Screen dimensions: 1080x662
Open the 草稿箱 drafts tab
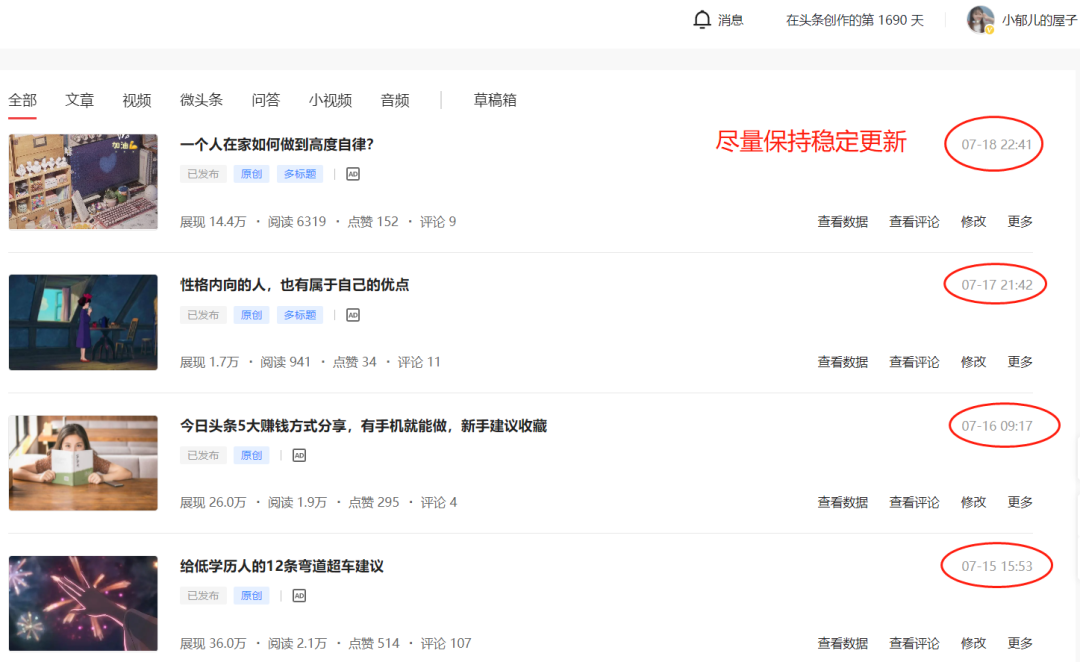495,100
